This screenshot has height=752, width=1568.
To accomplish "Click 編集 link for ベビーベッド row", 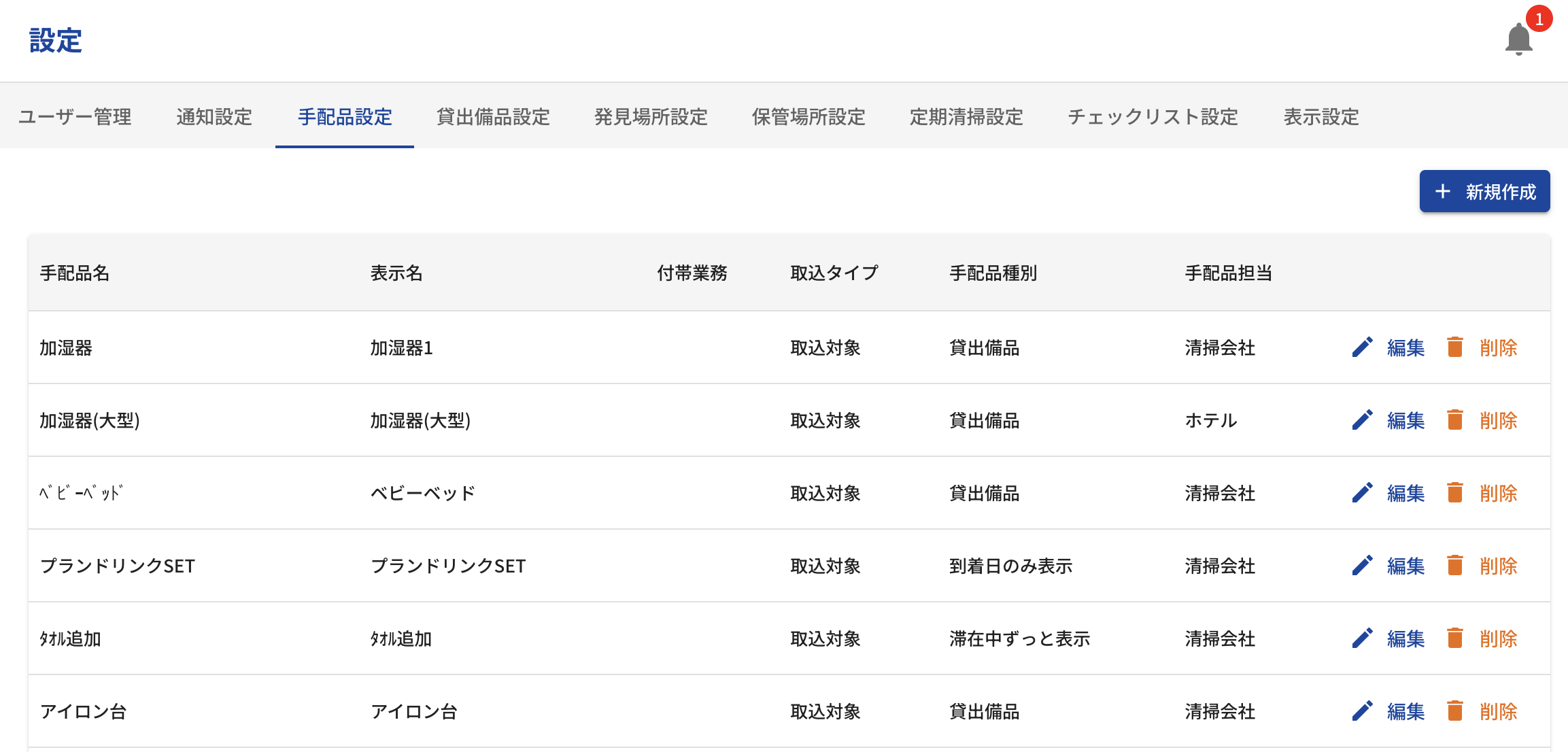I will [1405, 493].
